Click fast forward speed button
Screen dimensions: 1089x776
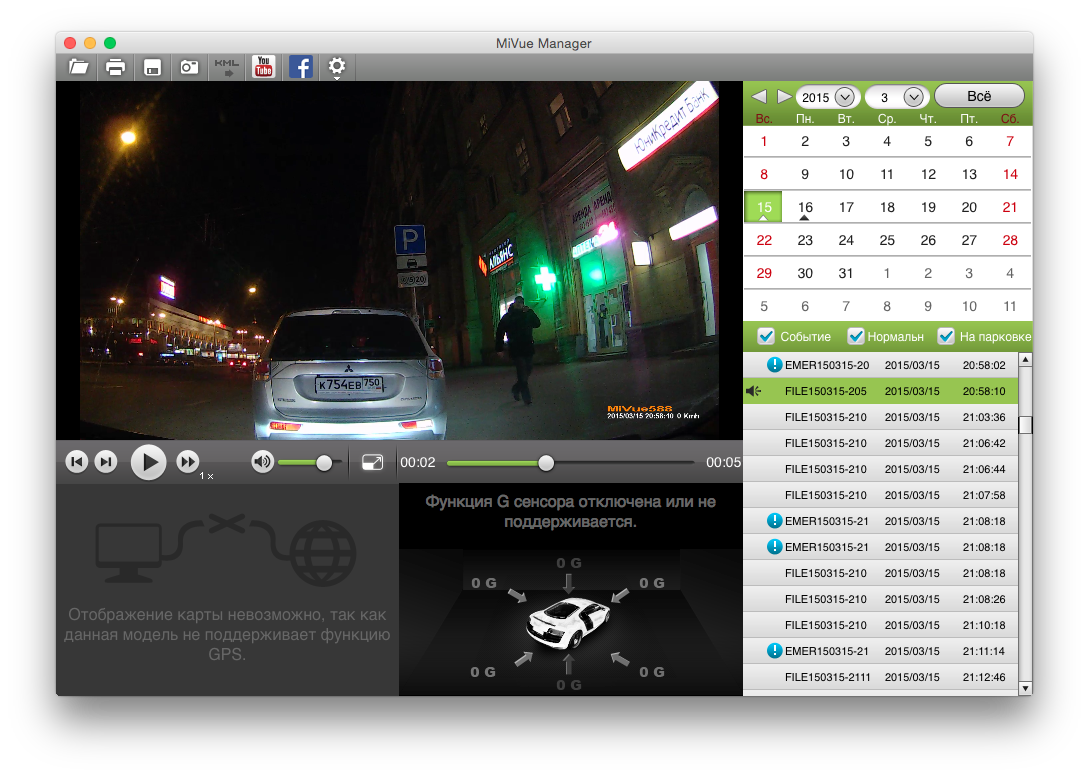point(188,462)
